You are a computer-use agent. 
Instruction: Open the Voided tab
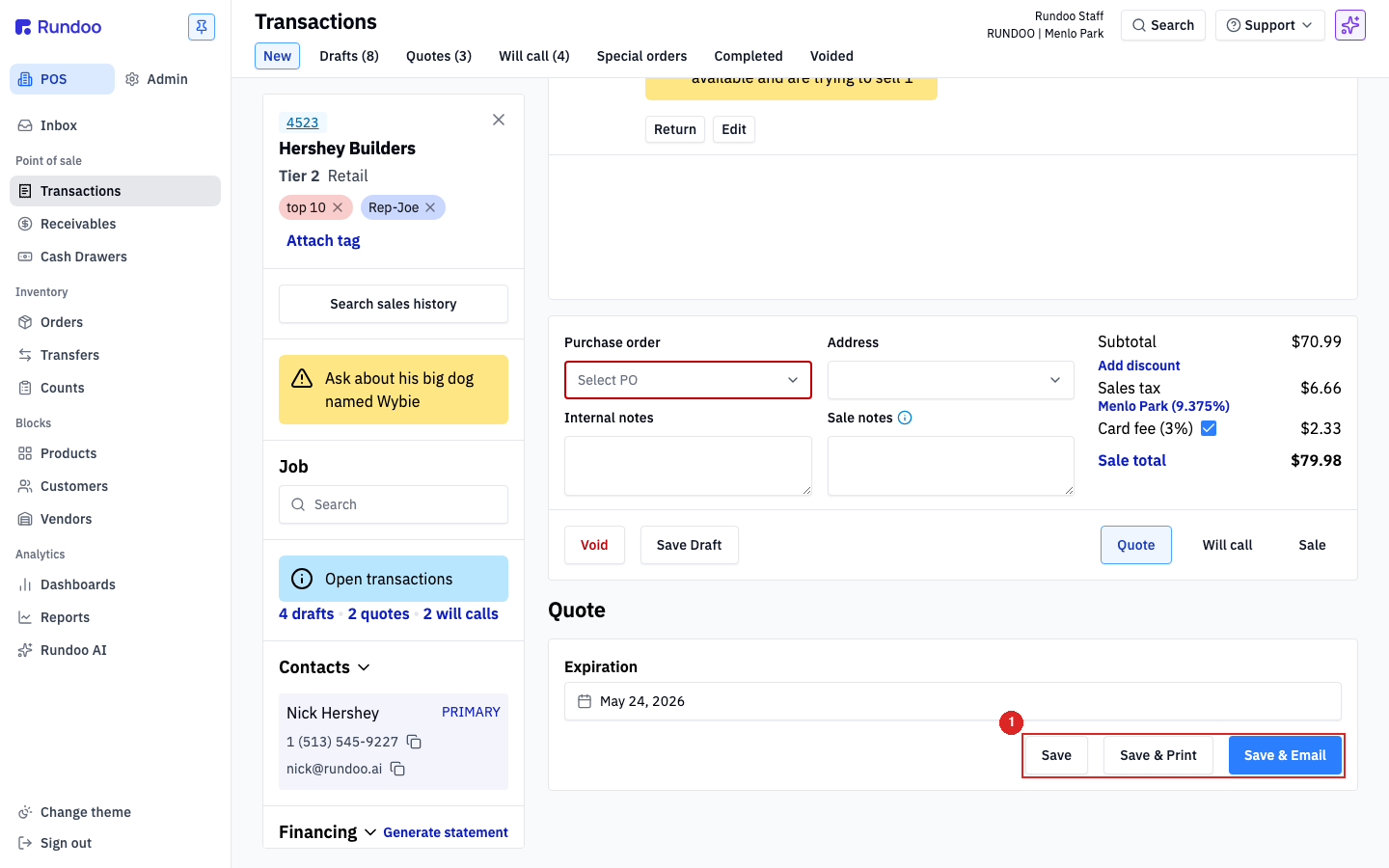coord(831,56)
